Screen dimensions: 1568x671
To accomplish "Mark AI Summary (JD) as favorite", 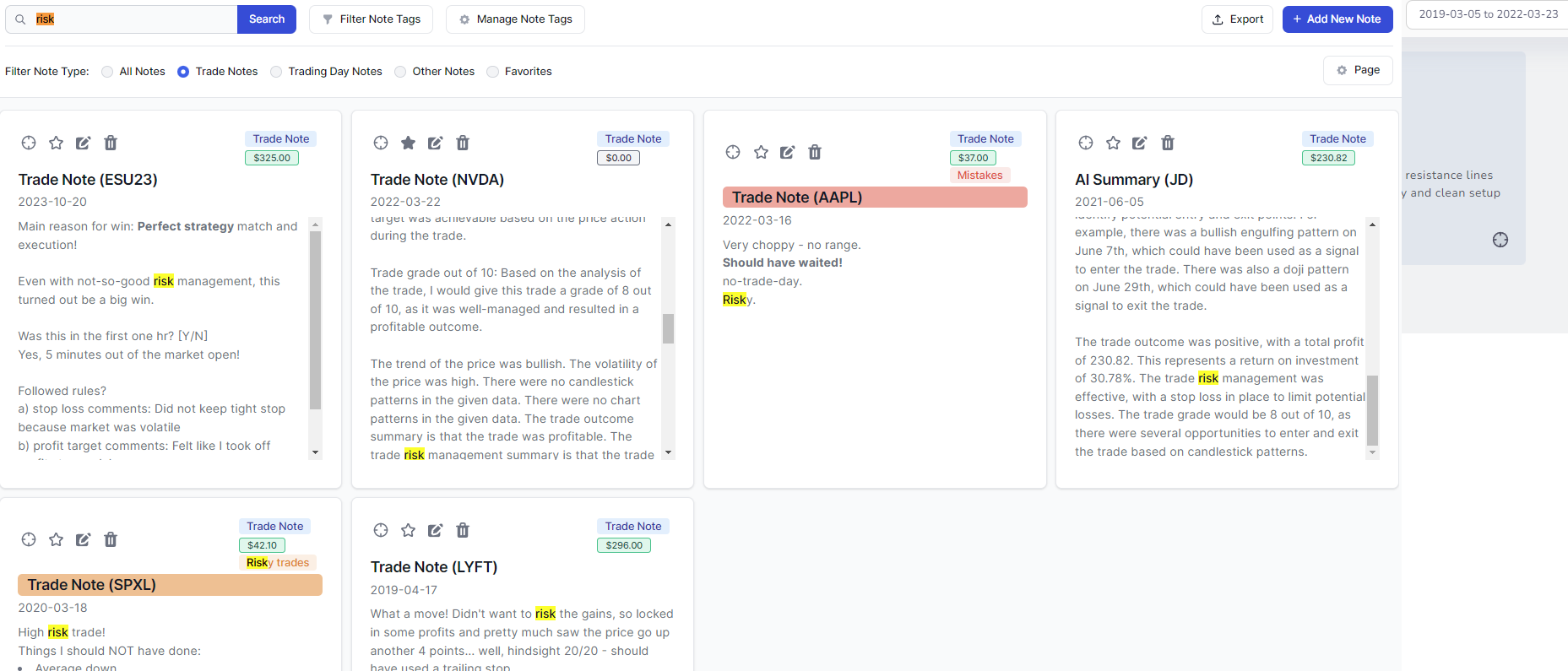I will pos(1113,143).
